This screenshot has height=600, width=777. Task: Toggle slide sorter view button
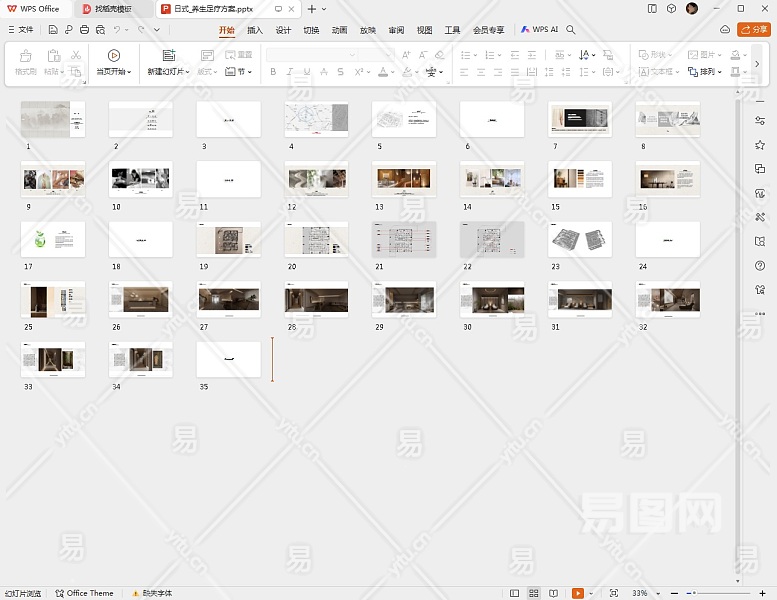(534, 593)
